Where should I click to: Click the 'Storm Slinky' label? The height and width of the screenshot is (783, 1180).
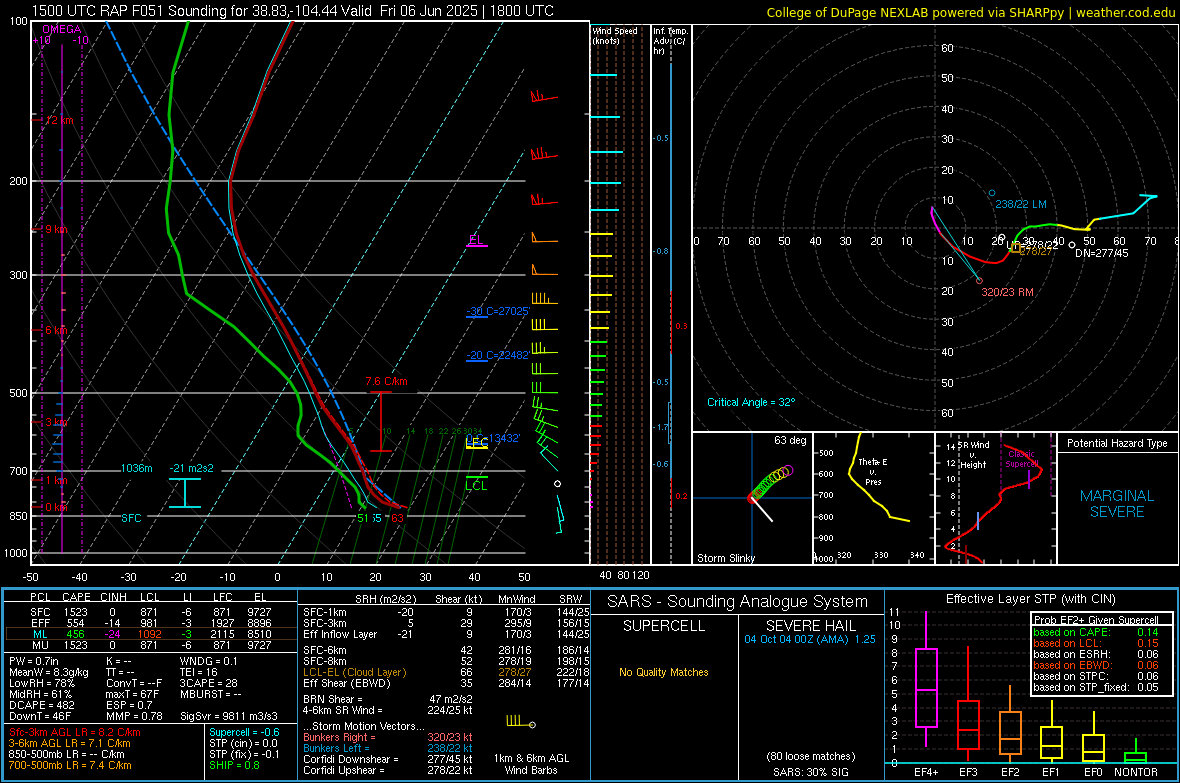[x=725, y=558]
